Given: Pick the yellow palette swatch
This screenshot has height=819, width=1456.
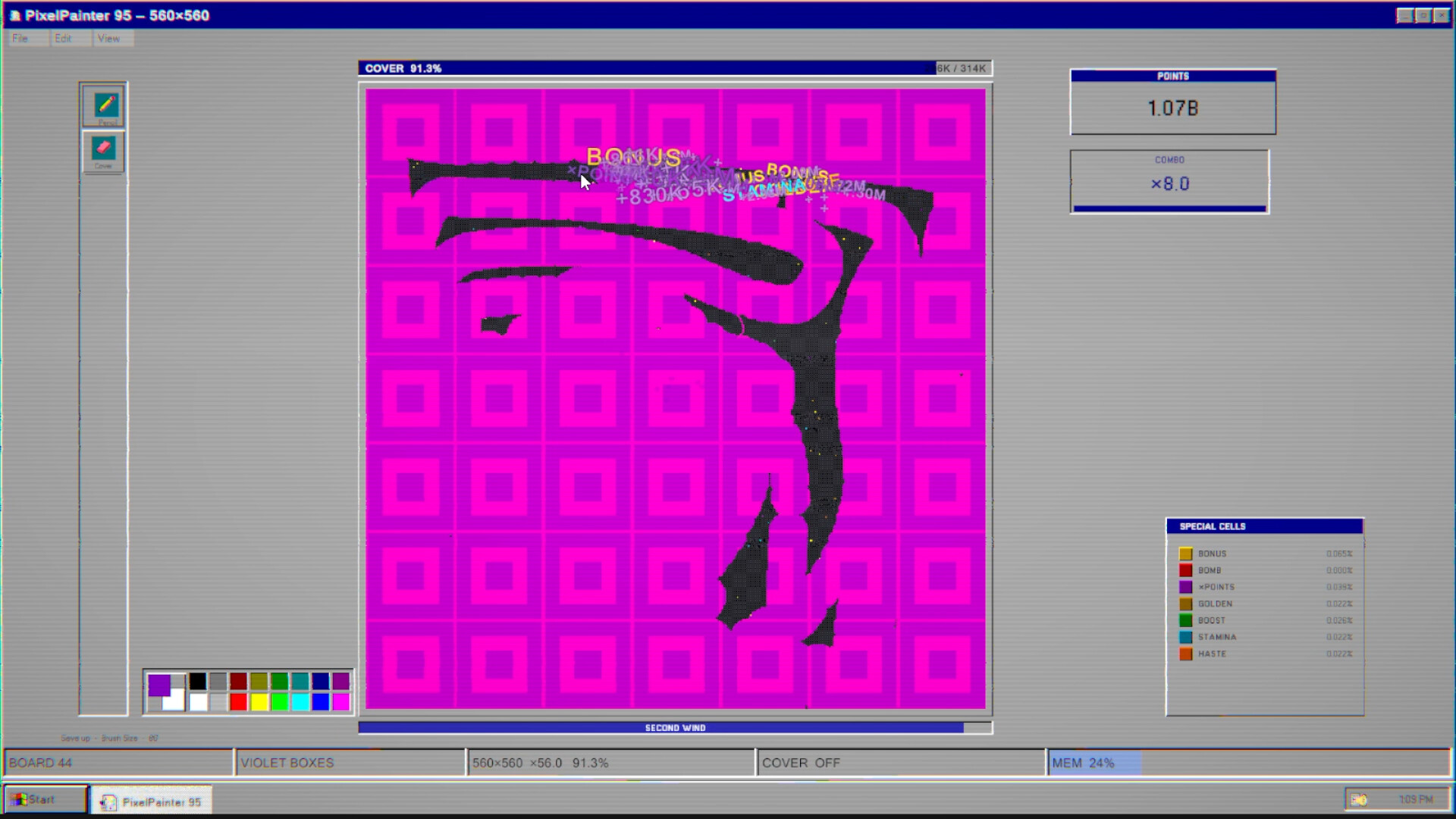Looking at the screenshot, I should tap(259, 702).
